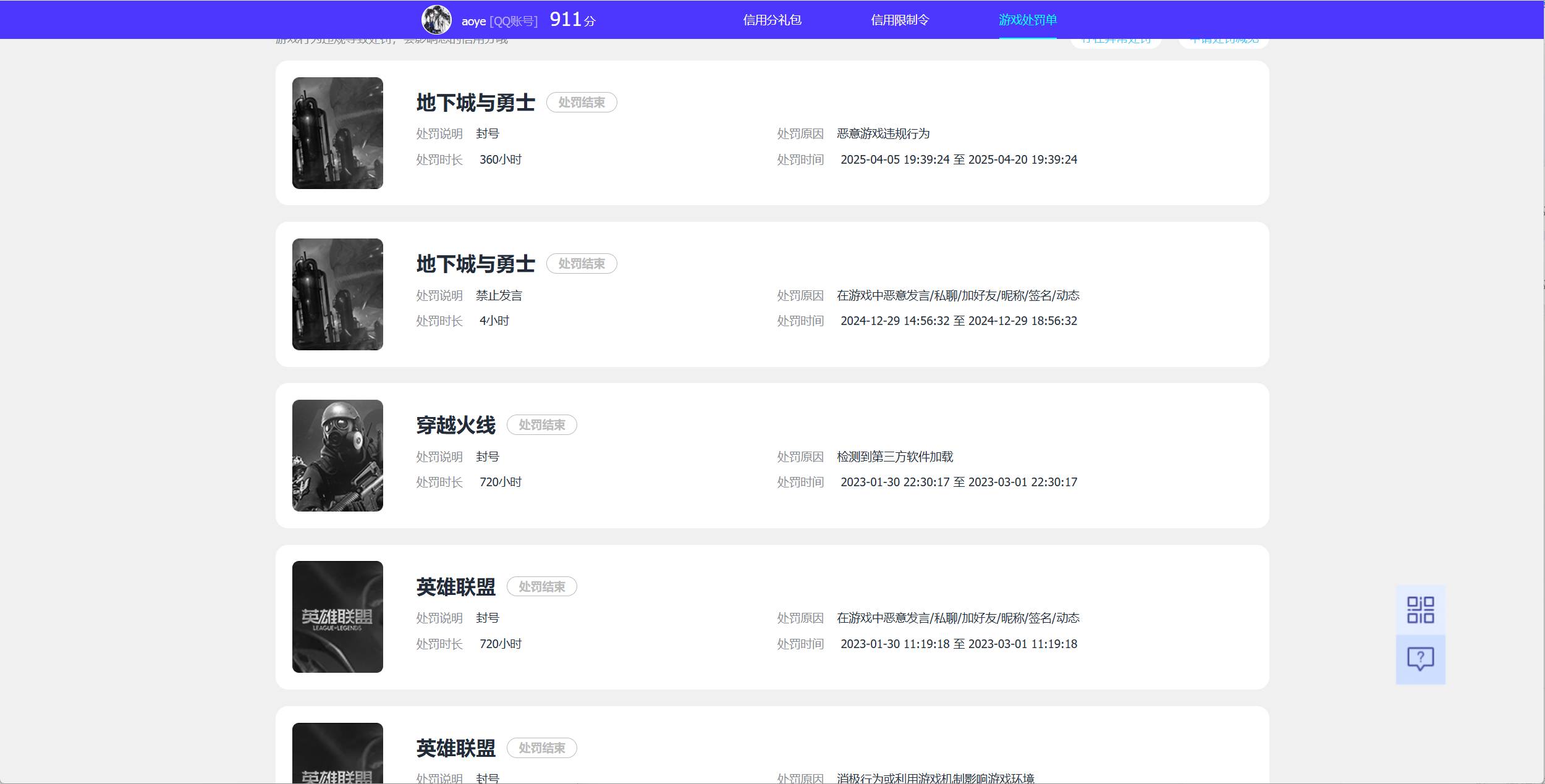The width and height of the screenshot is (1545, 784).
Task: Switch to the 信用分礼包 tab
Action: (771, 19)
